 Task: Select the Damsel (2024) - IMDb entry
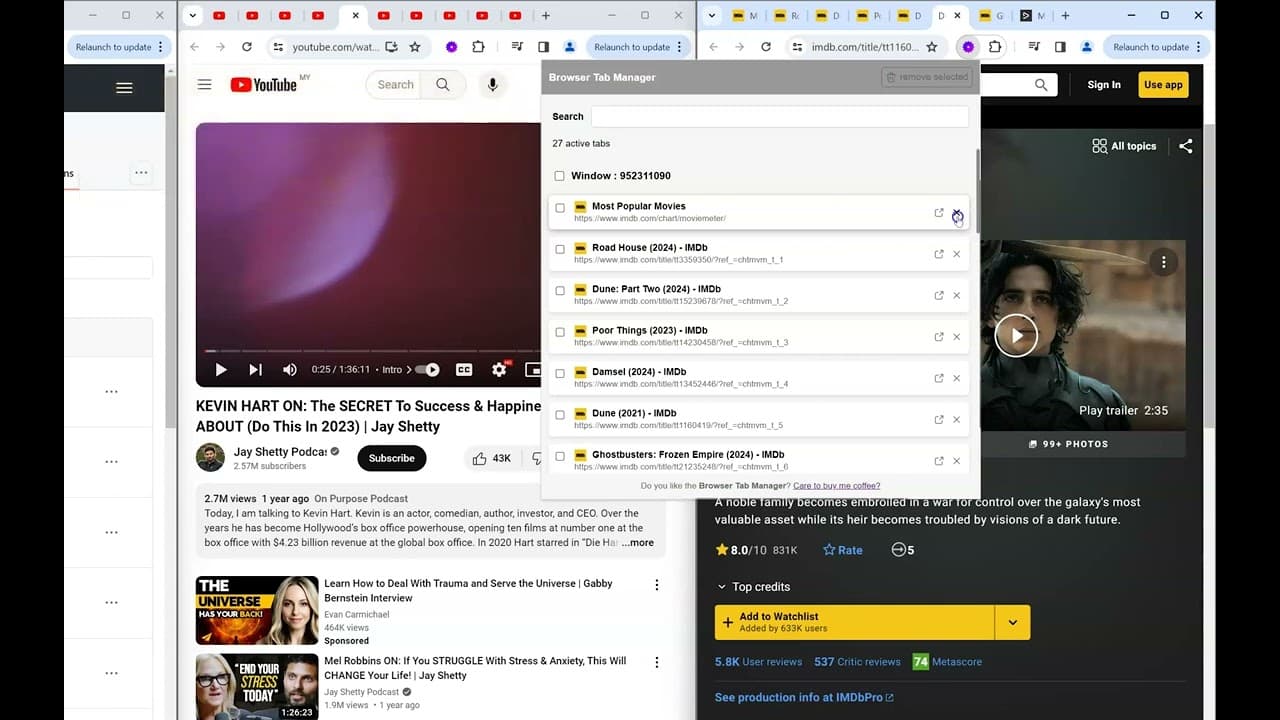pos(759,377)
